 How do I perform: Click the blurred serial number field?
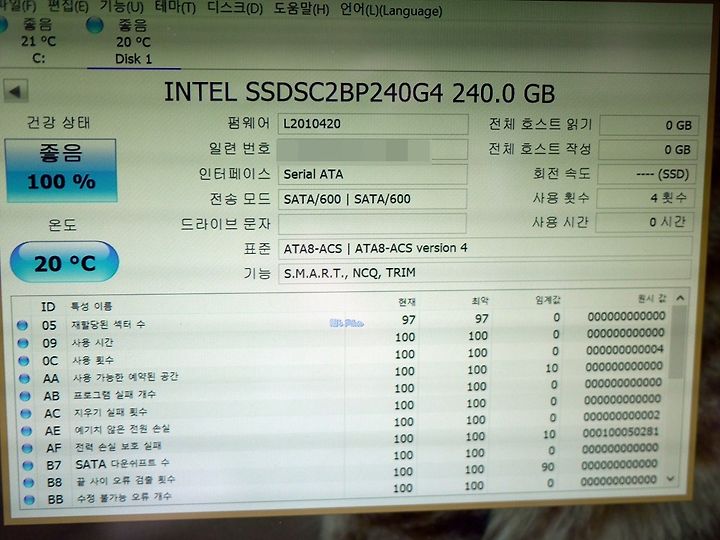(373, 150)
